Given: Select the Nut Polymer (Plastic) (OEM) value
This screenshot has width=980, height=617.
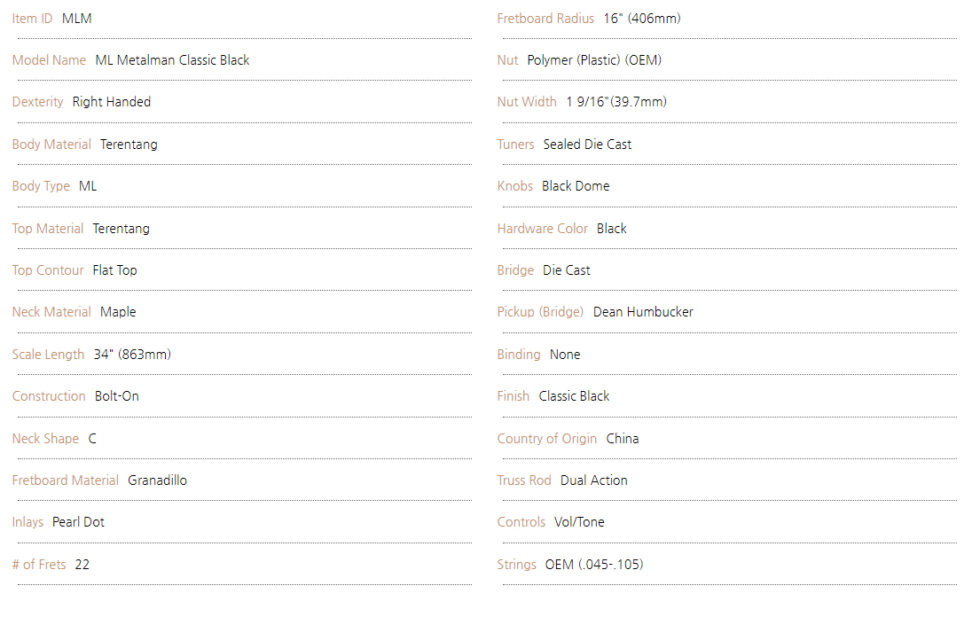Looking at the screenshot, I should click(594, 60).
